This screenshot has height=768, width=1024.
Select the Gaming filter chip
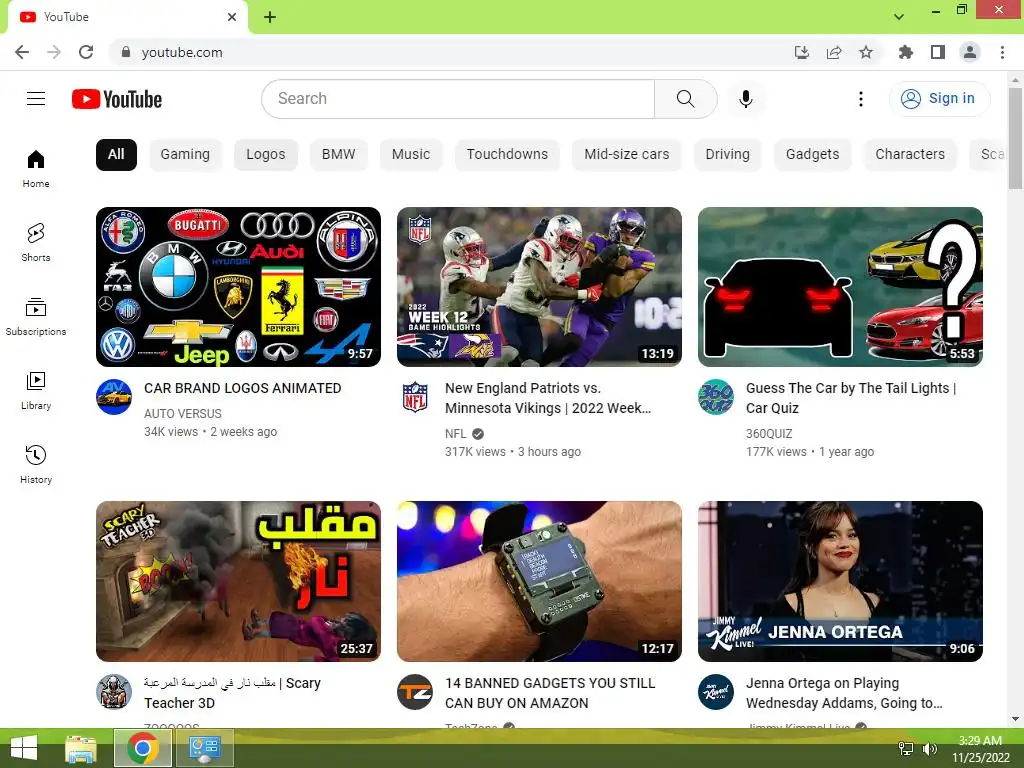[185, 155]
